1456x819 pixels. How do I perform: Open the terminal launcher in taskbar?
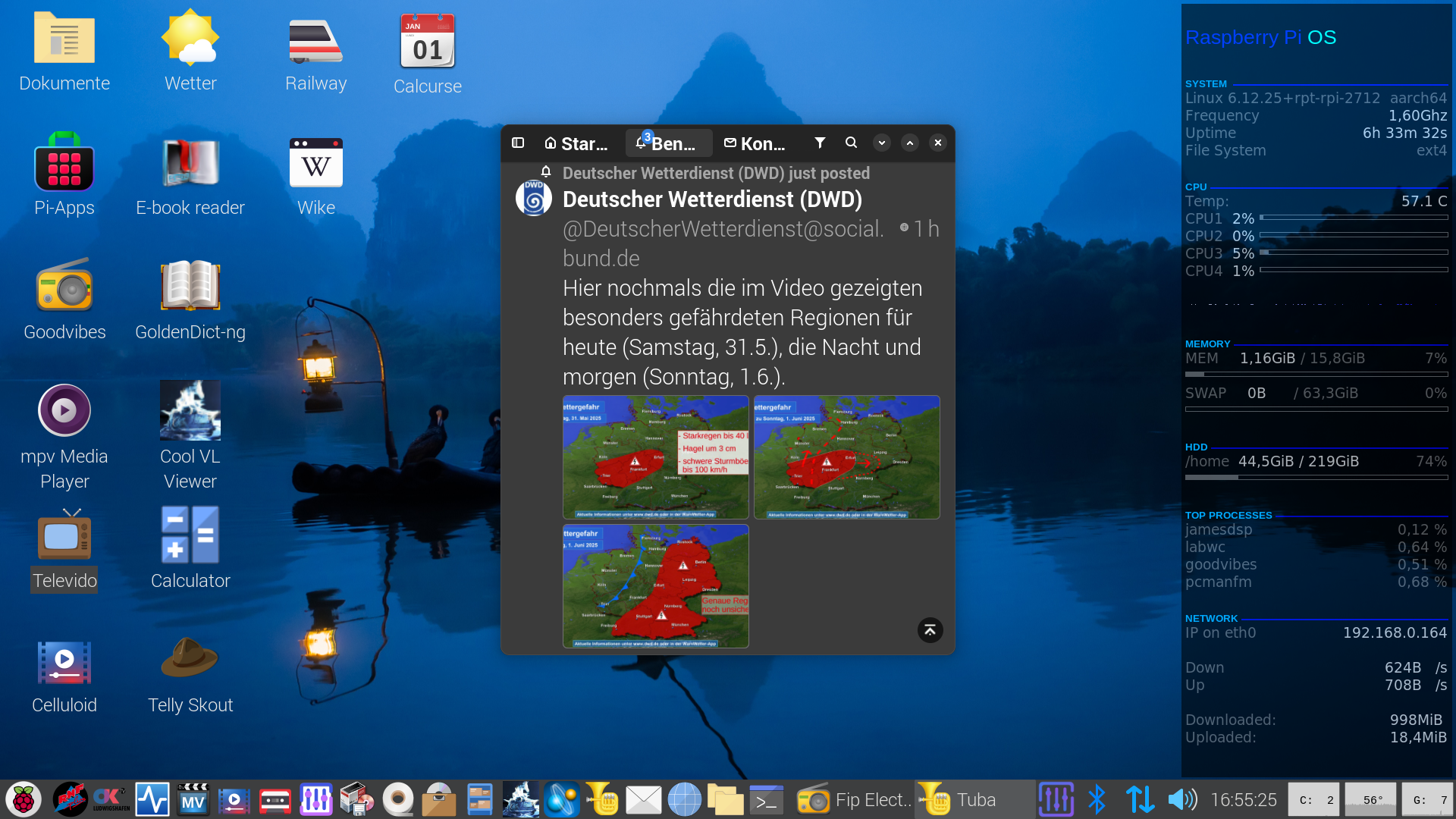pos(766,799)
